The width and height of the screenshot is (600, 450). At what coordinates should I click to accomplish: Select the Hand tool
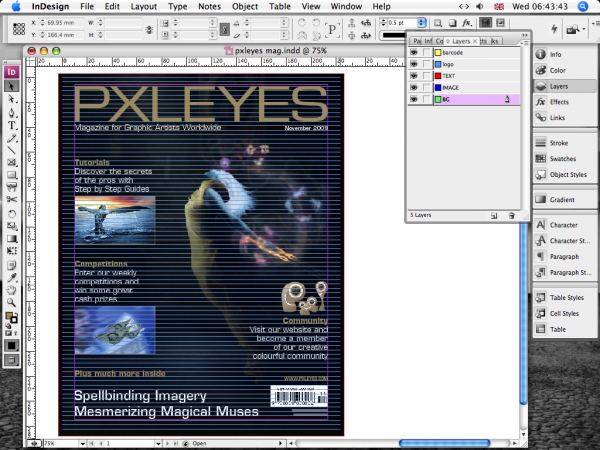(11, 290)
